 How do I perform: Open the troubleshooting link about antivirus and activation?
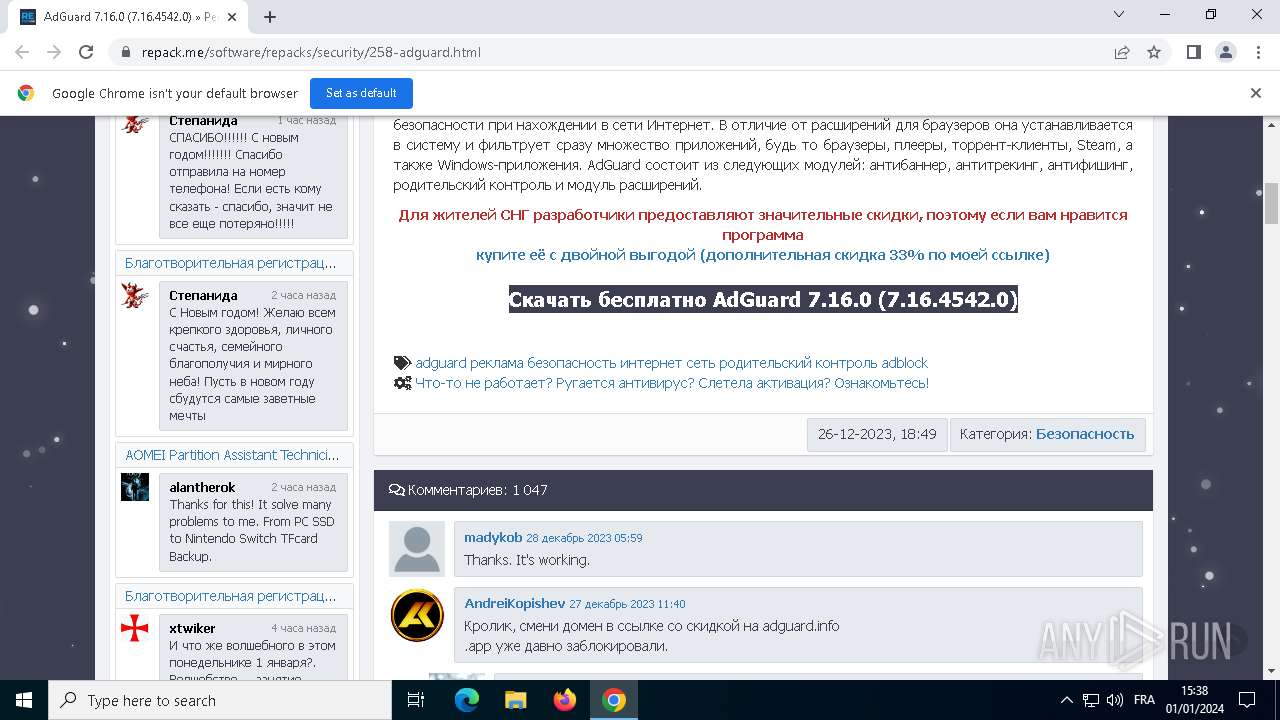pyautogui.click(x=672, y=383)
